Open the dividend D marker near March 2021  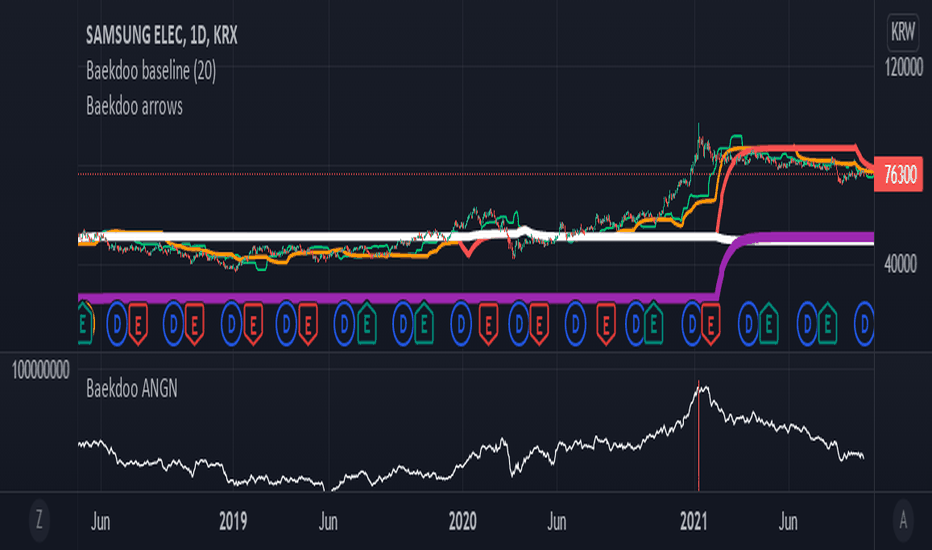(x=748, y=324)
